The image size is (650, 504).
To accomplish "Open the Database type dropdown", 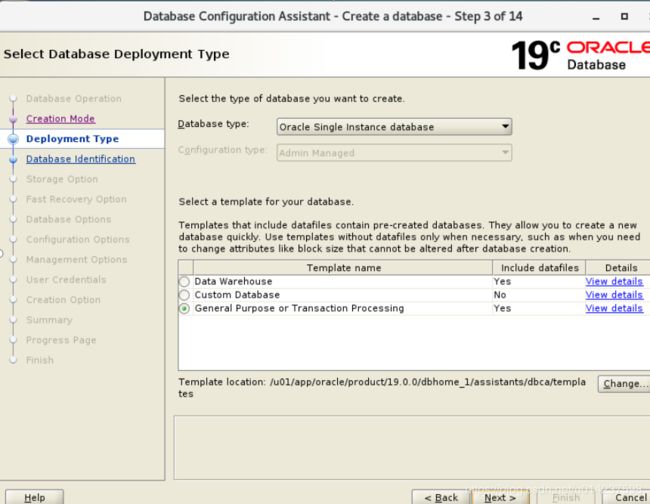I will point(394,127).
